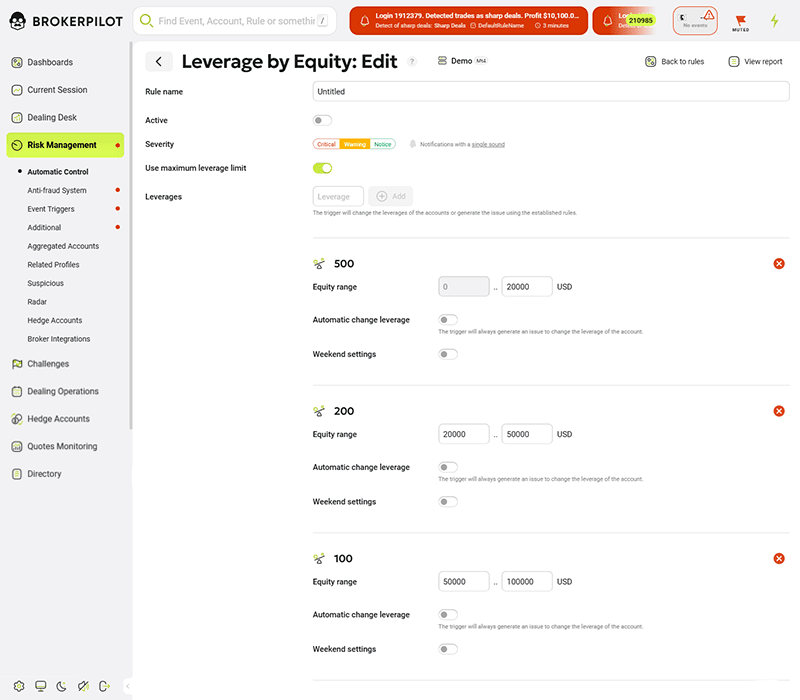
Task: Open the Dashboards section icon
Action: pos(15,61)
